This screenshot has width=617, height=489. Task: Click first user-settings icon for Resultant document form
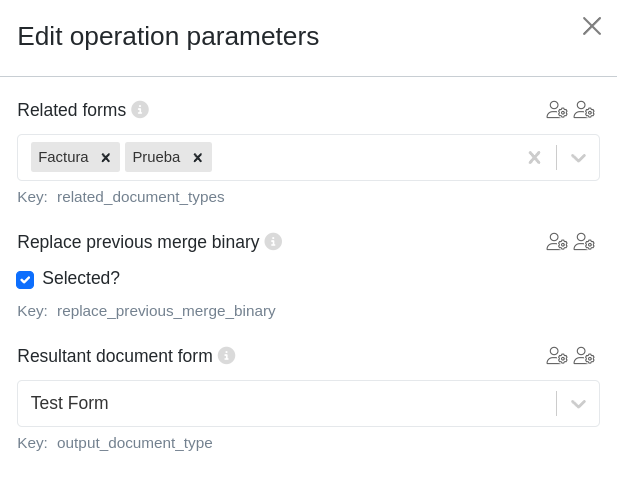[557, 356]
